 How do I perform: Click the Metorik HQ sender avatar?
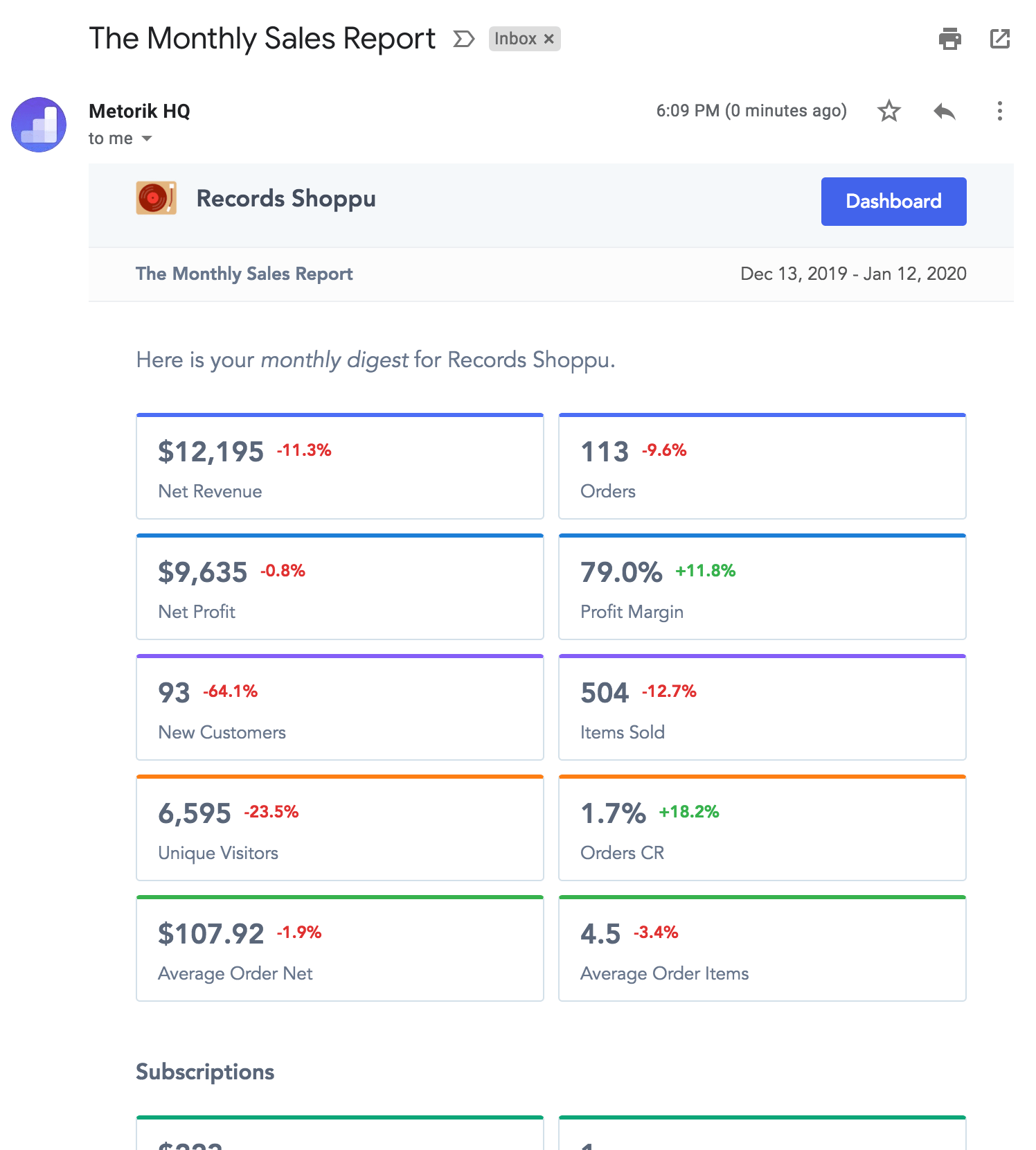(39, 125)
